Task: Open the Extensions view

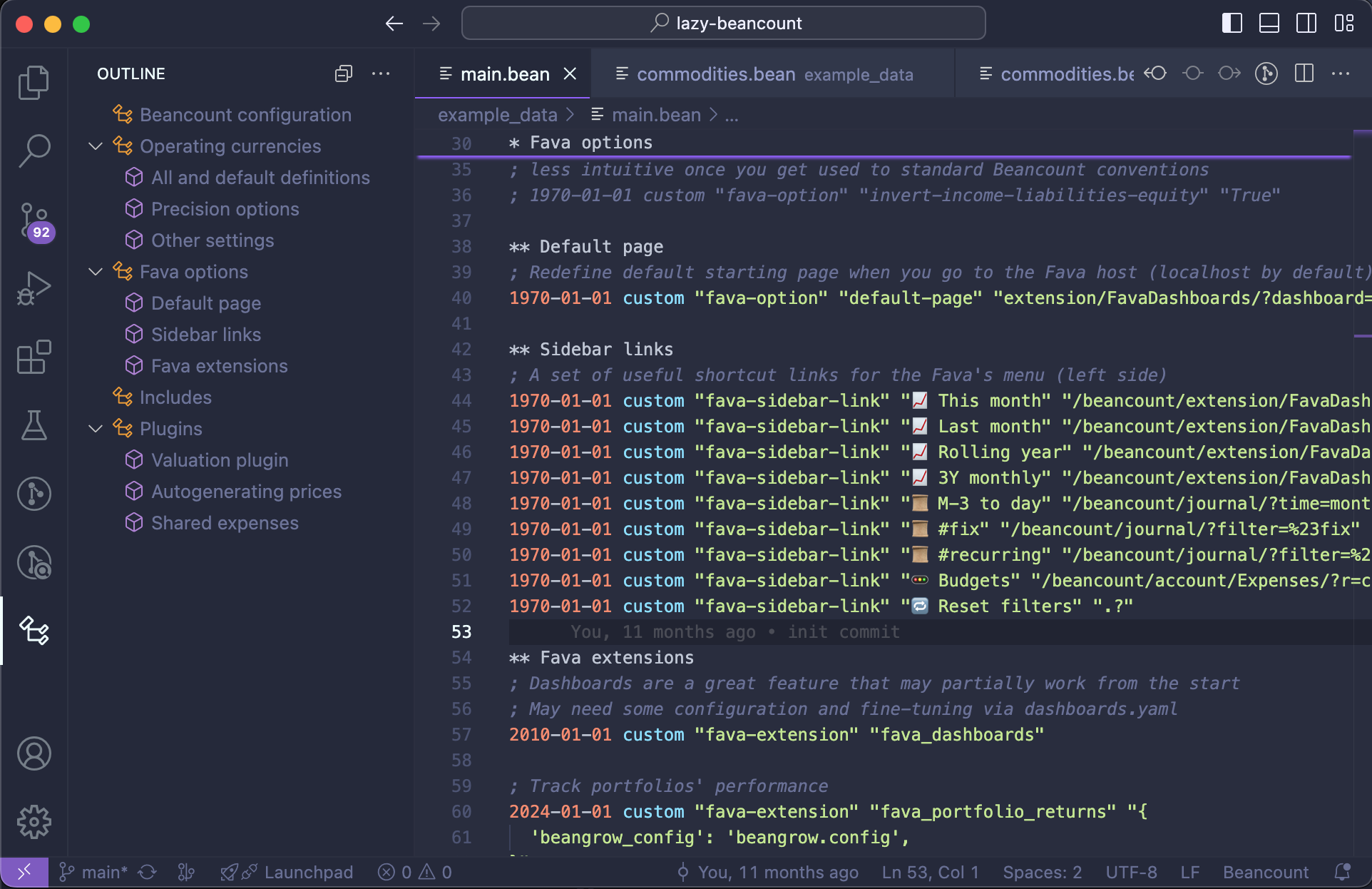Action: (x=34, y=357)
